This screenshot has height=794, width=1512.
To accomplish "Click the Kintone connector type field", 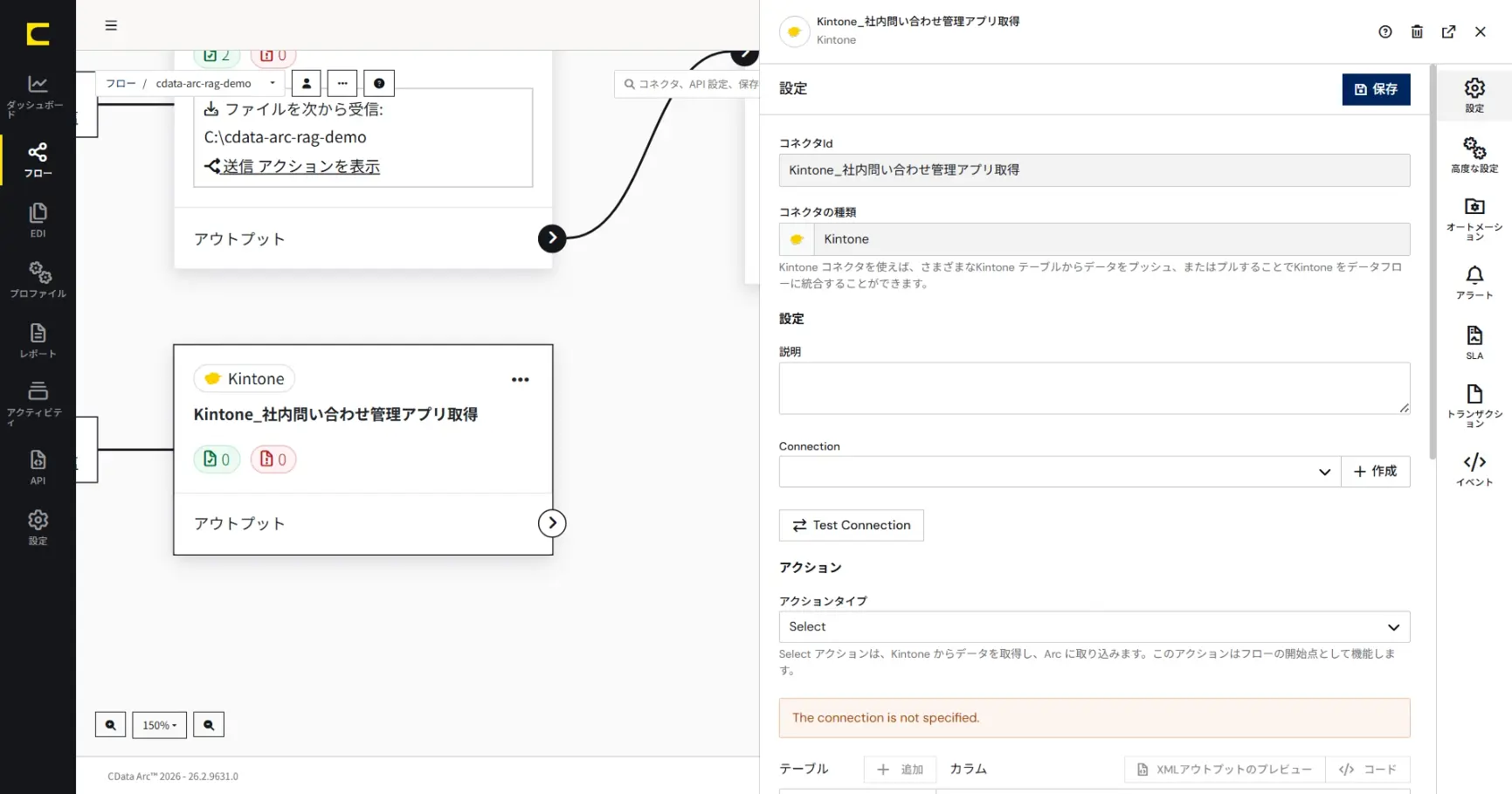I will [1094, 239].
